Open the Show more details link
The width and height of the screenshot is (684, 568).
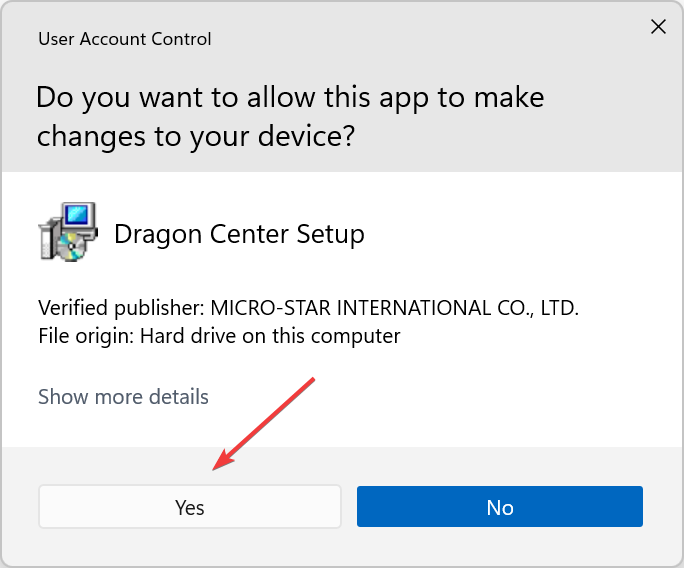pos(123,397)
